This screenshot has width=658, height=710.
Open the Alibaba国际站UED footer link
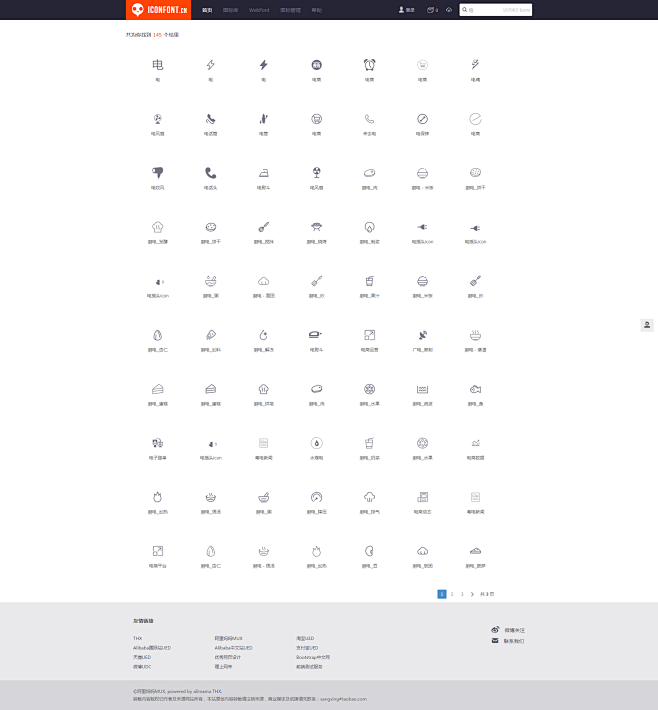(152, 648)
